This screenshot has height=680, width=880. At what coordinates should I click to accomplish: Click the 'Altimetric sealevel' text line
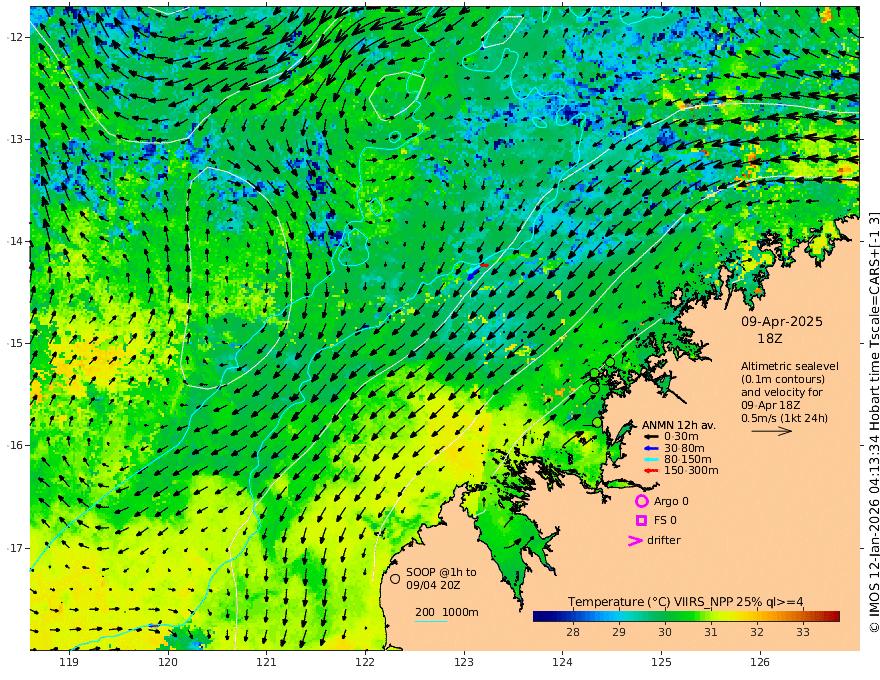tap(790, 366)
